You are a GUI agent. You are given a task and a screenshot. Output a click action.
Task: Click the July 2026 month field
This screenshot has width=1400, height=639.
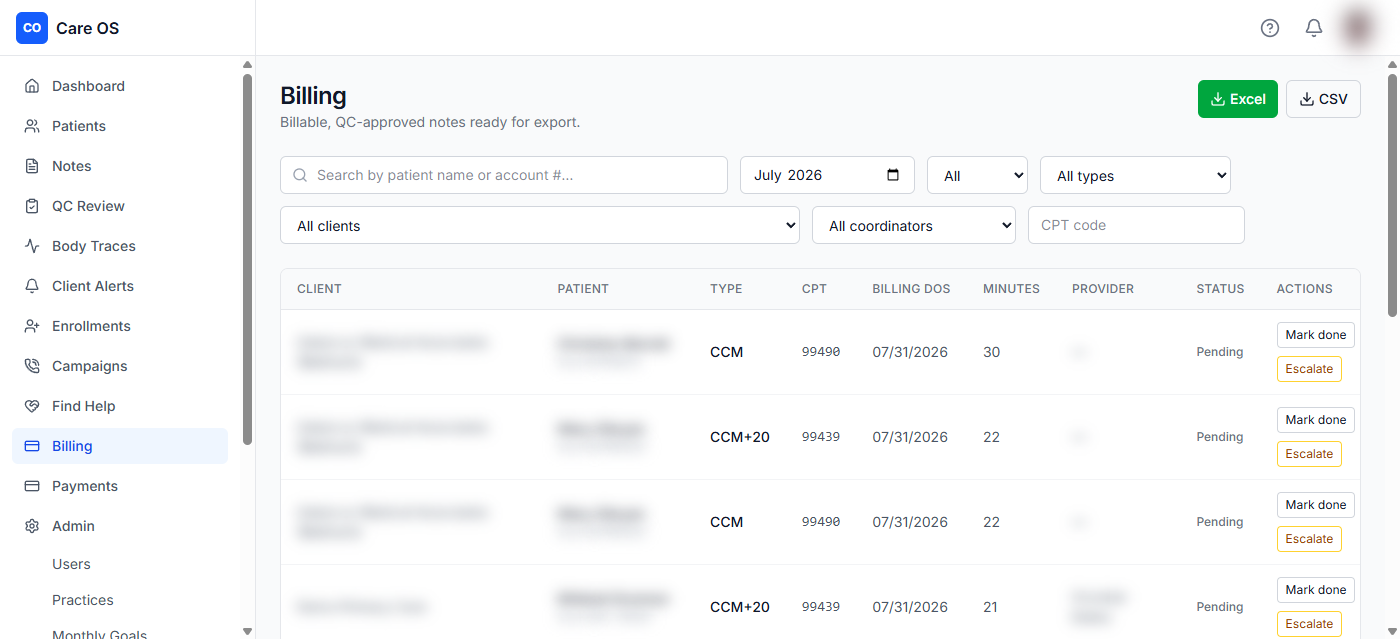[827, 175]
